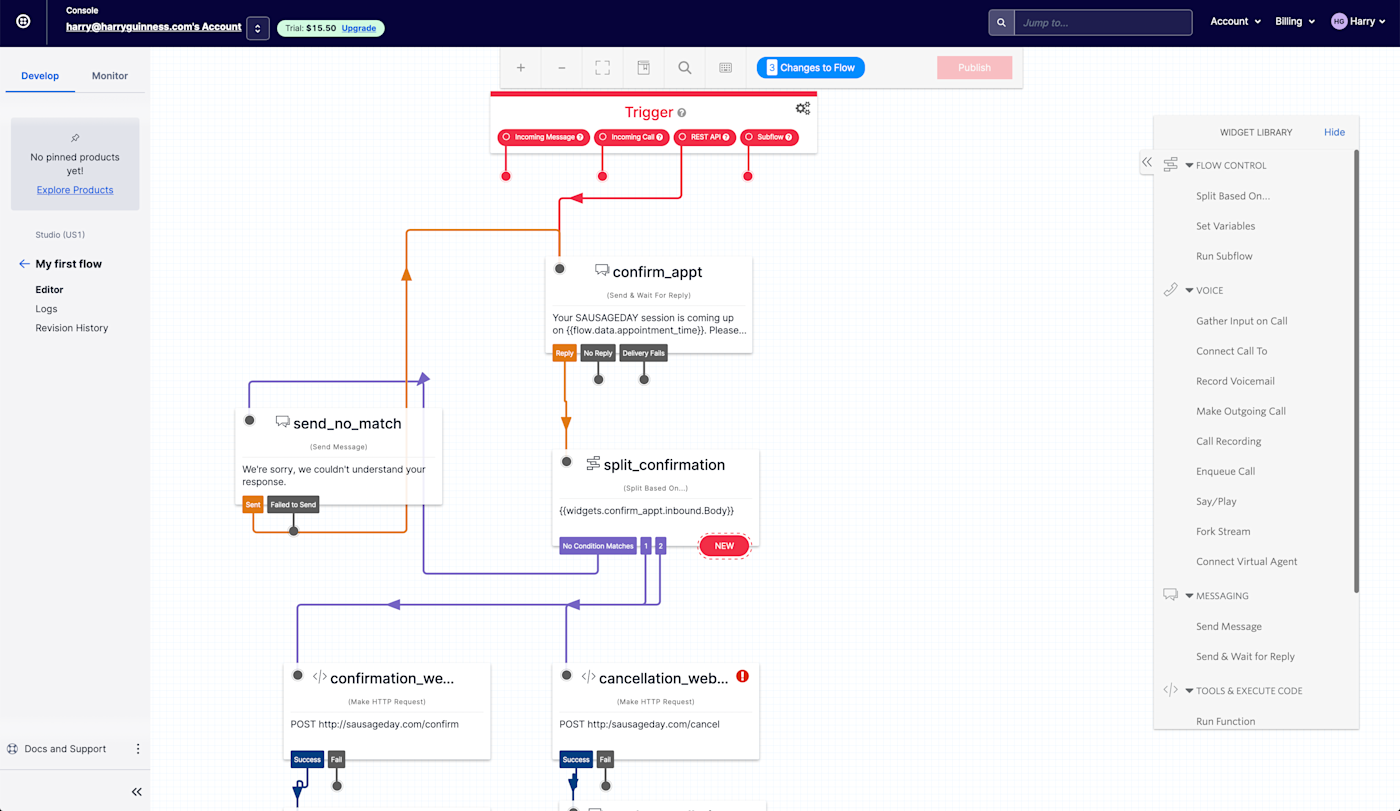The image size is (1400, 811).
Task: Select the Subflow trigger pill
Action: pyautogui.click(x=770, y=137)
